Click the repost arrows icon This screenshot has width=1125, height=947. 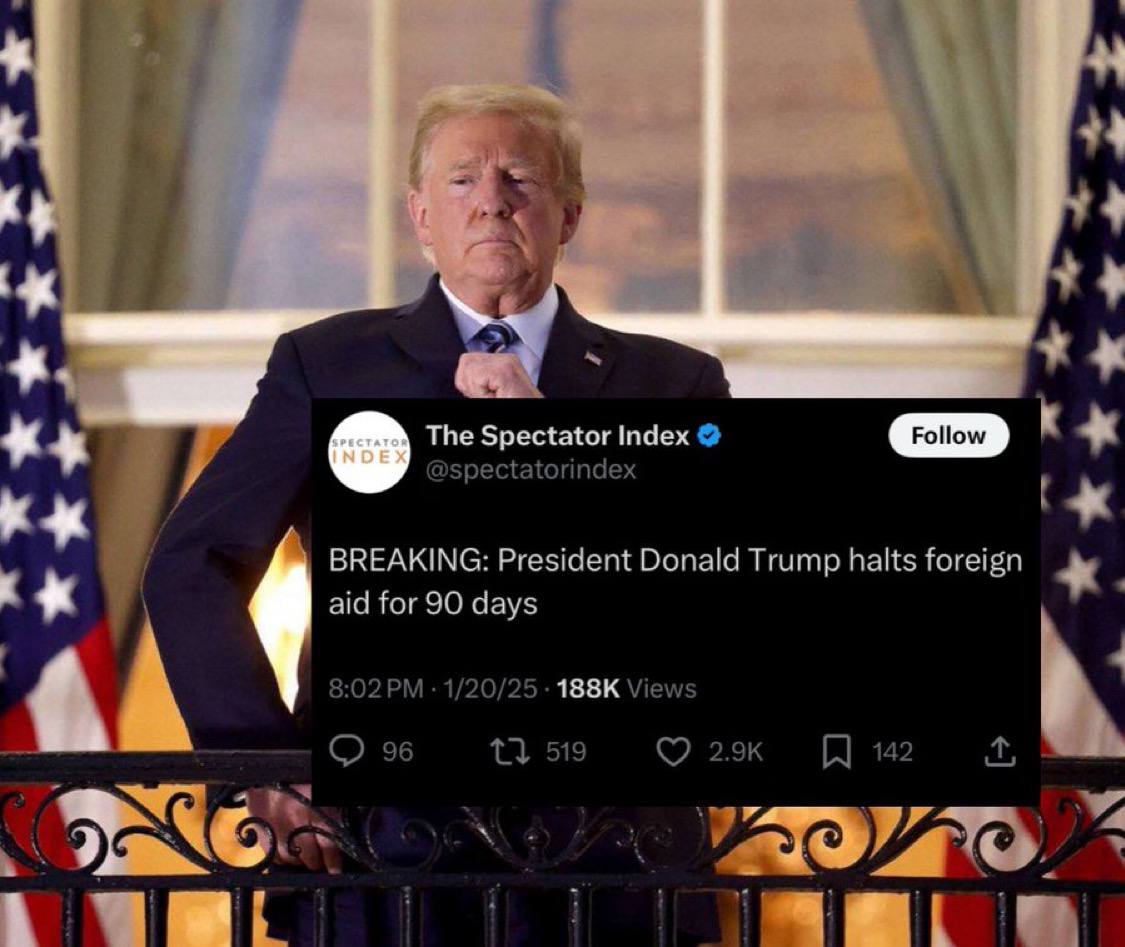(509, 751)
